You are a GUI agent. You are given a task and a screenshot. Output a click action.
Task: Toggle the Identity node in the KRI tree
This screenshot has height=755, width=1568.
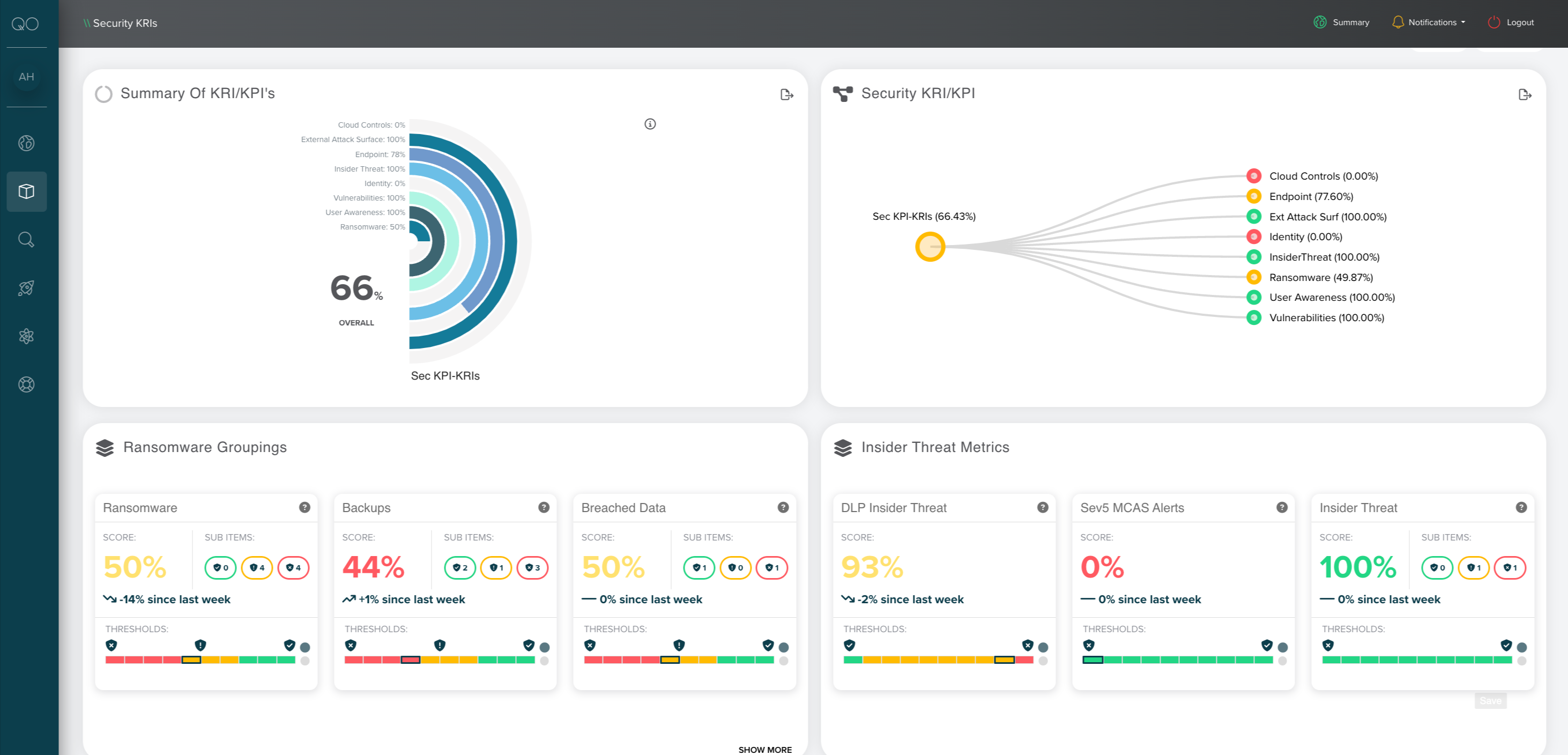click(1253, 236)
